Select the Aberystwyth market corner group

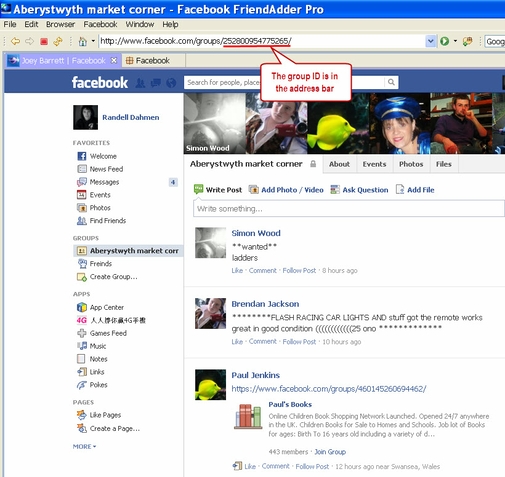128,251
